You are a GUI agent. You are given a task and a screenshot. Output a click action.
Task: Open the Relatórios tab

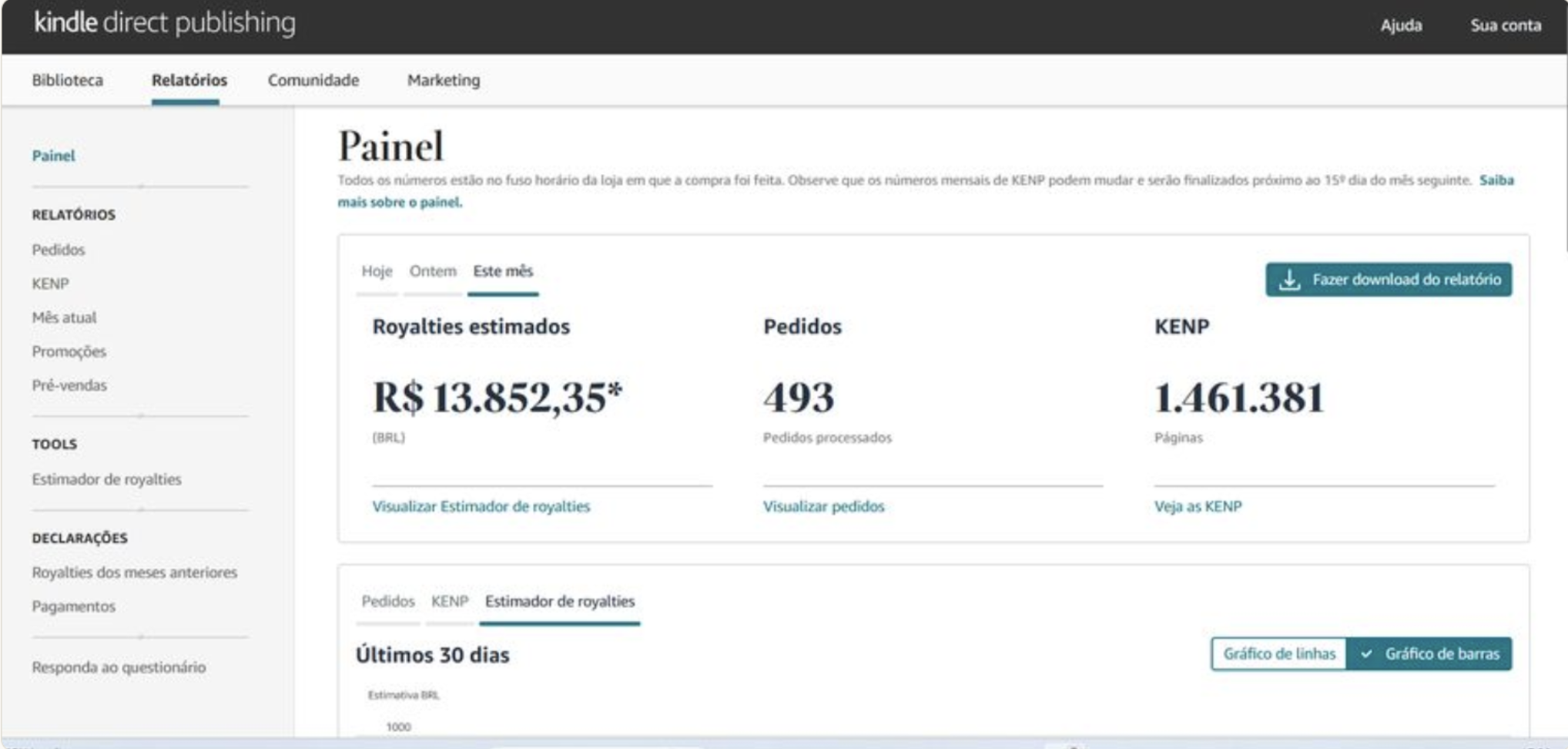[x=189, y=80]
